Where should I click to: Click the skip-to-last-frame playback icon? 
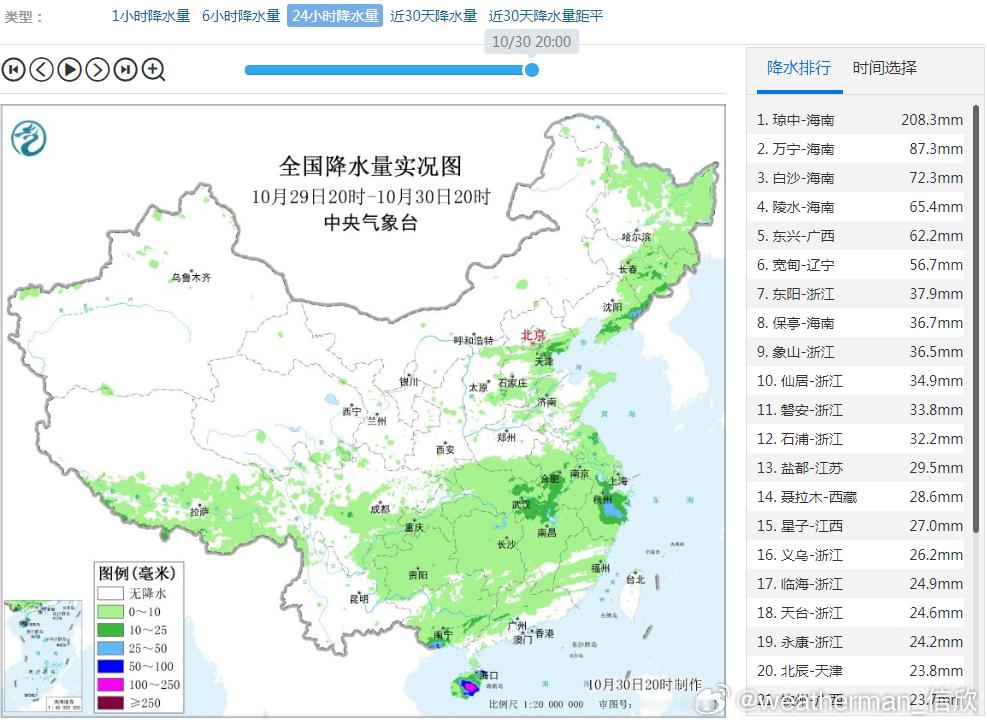pyautogui.click(x=125, y=70)
